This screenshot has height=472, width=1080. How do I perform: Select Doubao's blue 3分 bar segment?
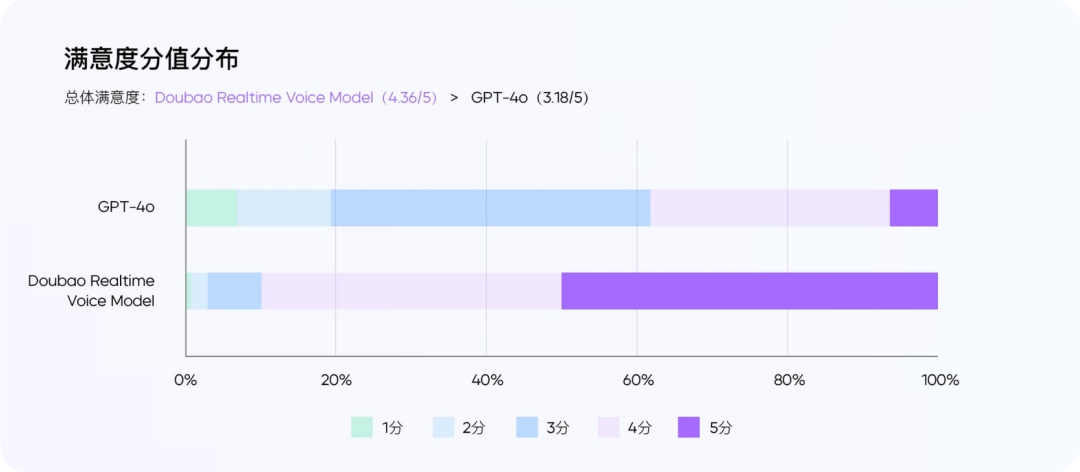pyautogui.click(x=235, y=291)
